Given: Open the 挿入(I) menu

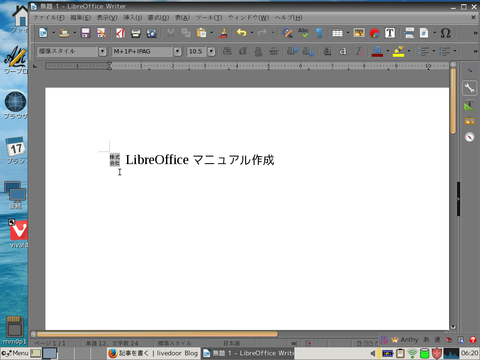Looking at the screenshot, I should coord(133,17).
